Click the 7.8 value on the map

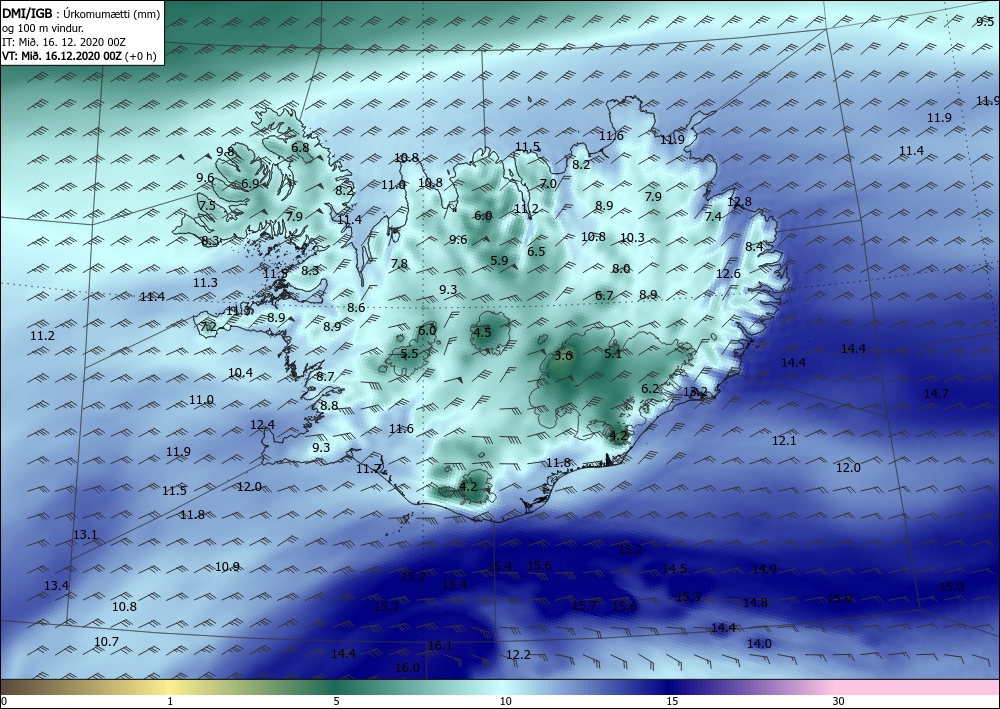399,263
